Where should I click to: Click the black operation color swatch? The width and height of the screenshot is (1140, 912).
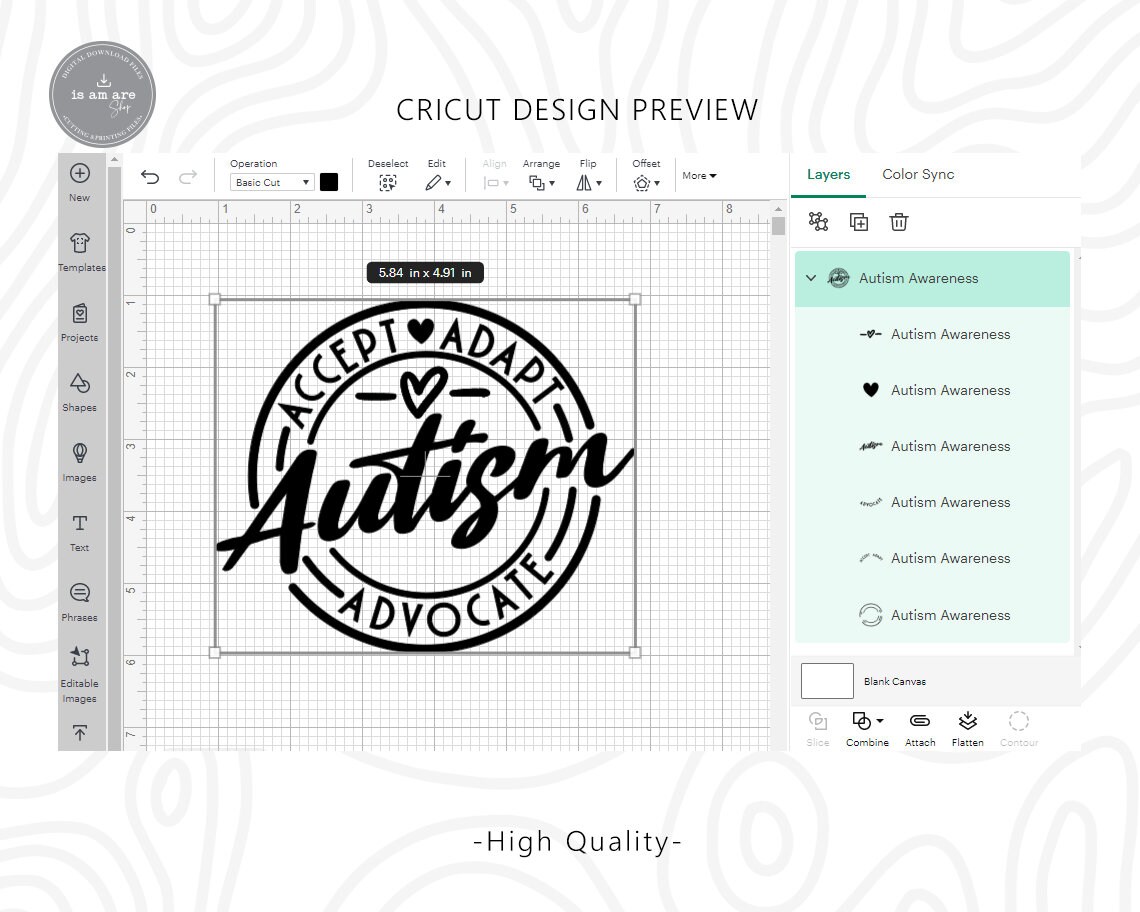(329, 183)
